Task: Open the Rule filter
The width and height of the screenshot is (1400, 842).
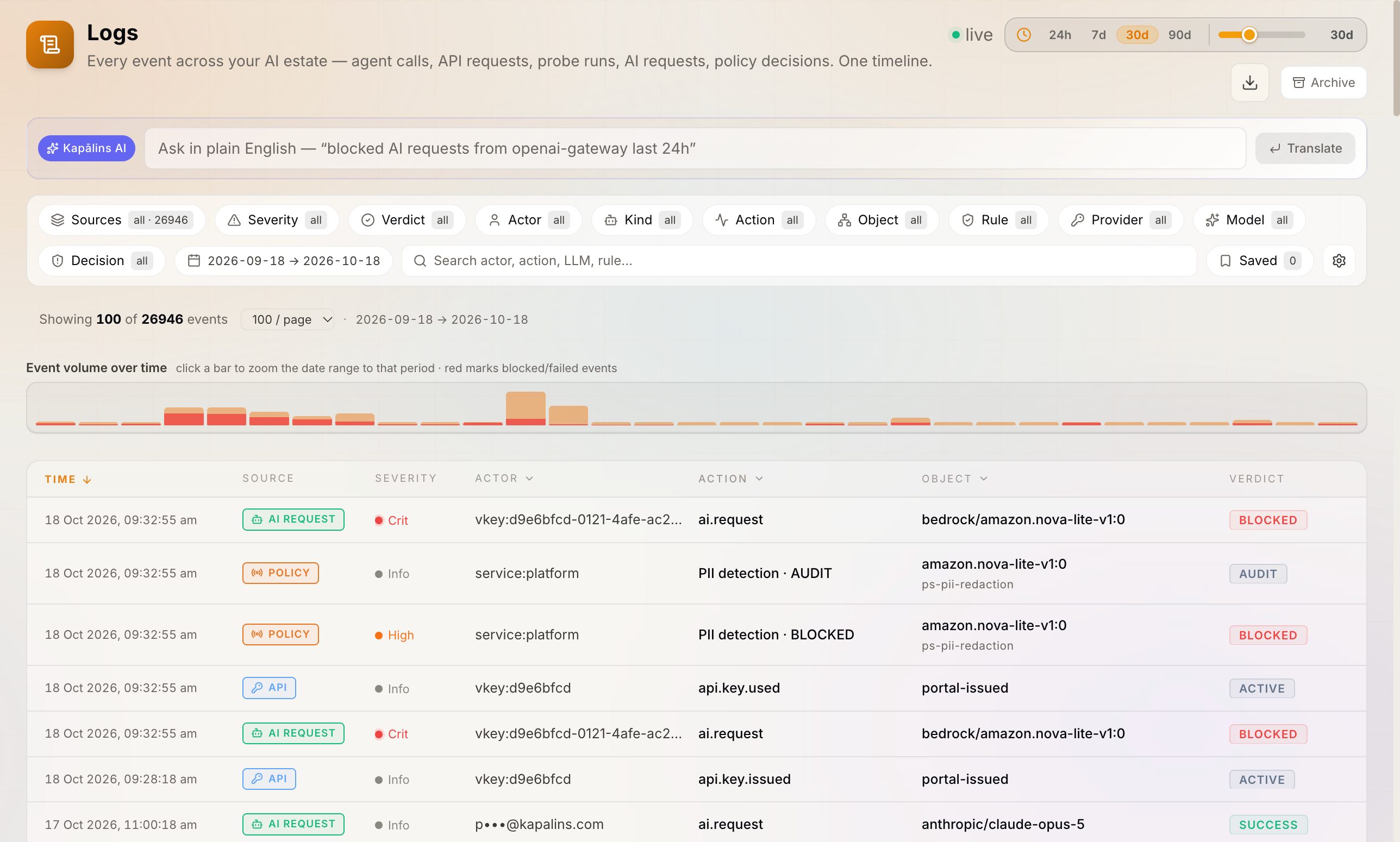Action: [x=998, y=219]
